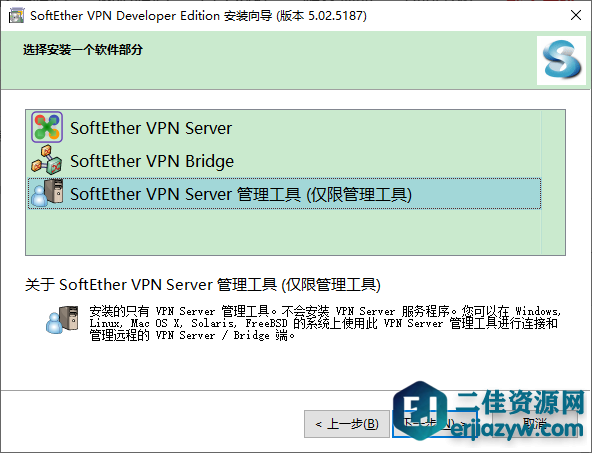Cancel setup with the 取消 button
This screenshot has width=592, height=453.
pyautogui.click(x=535, y=424)
